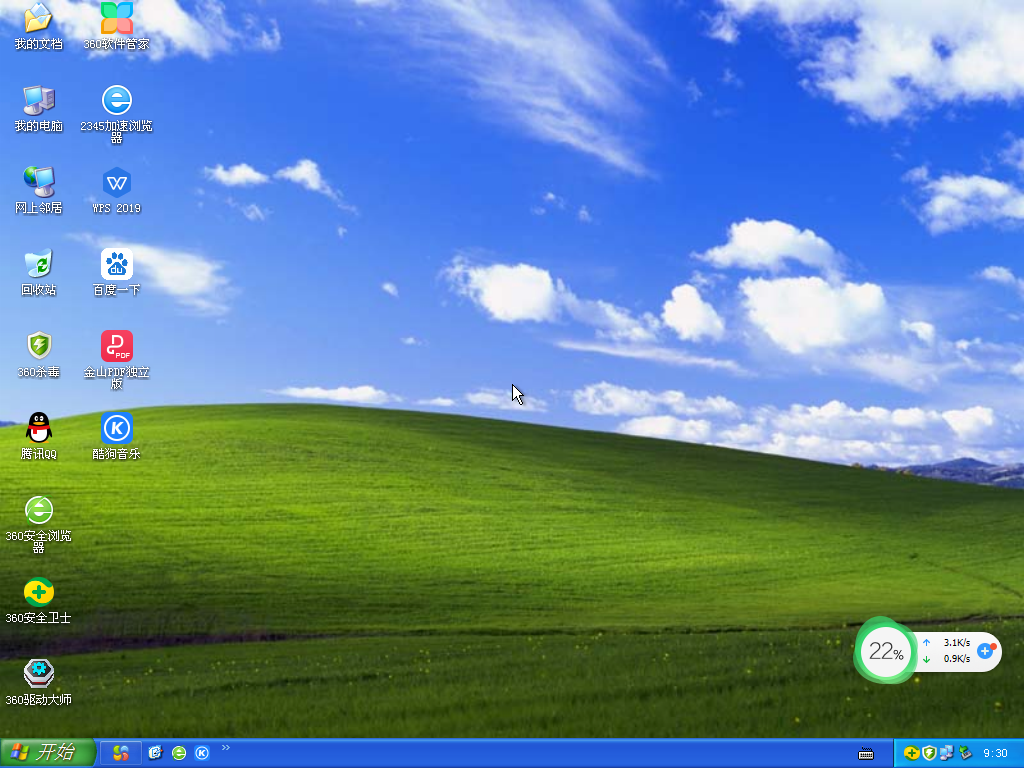Open My Documents (我的文档)
Screen dimensions: 1024x768
point(38,22)
